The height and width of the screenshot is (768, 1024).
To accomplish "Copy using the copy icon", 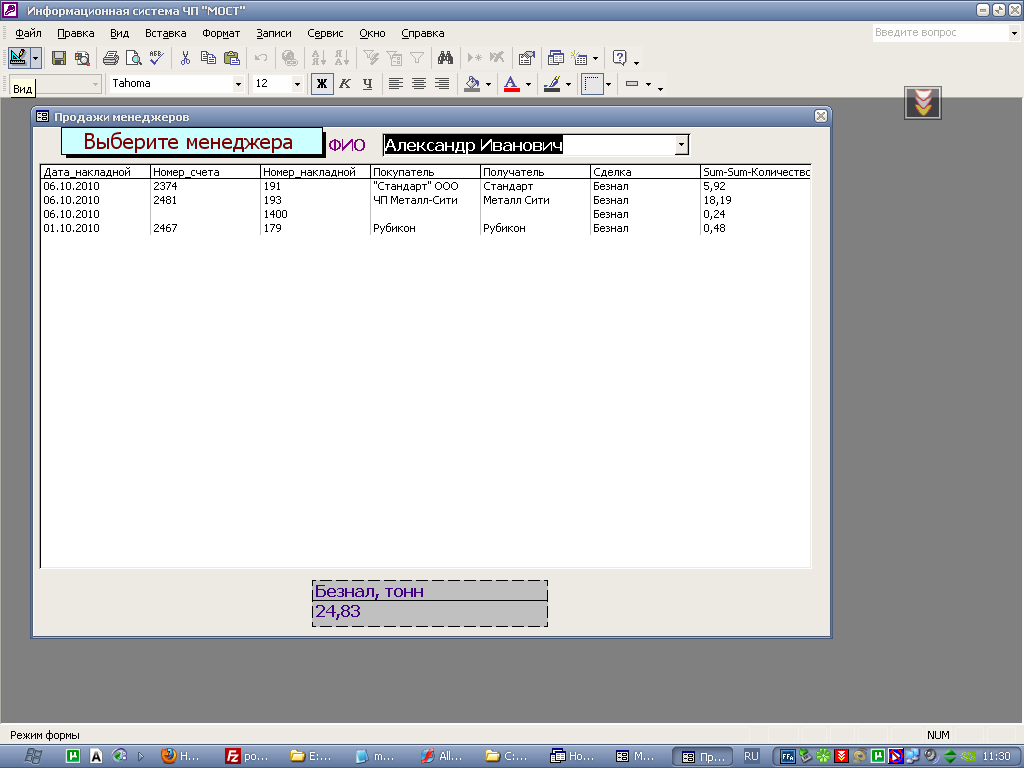I will (208, 58).
